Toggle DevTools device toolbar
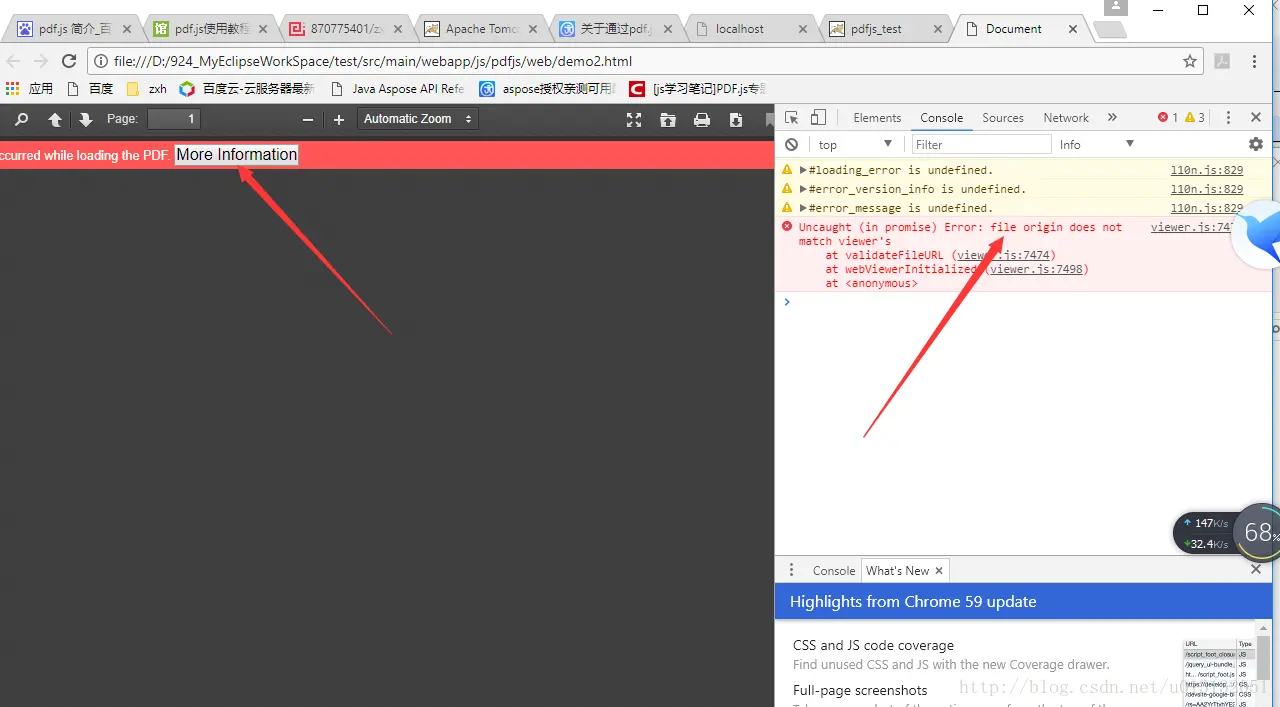This screenshot has height=707, width=1280. 818,117
